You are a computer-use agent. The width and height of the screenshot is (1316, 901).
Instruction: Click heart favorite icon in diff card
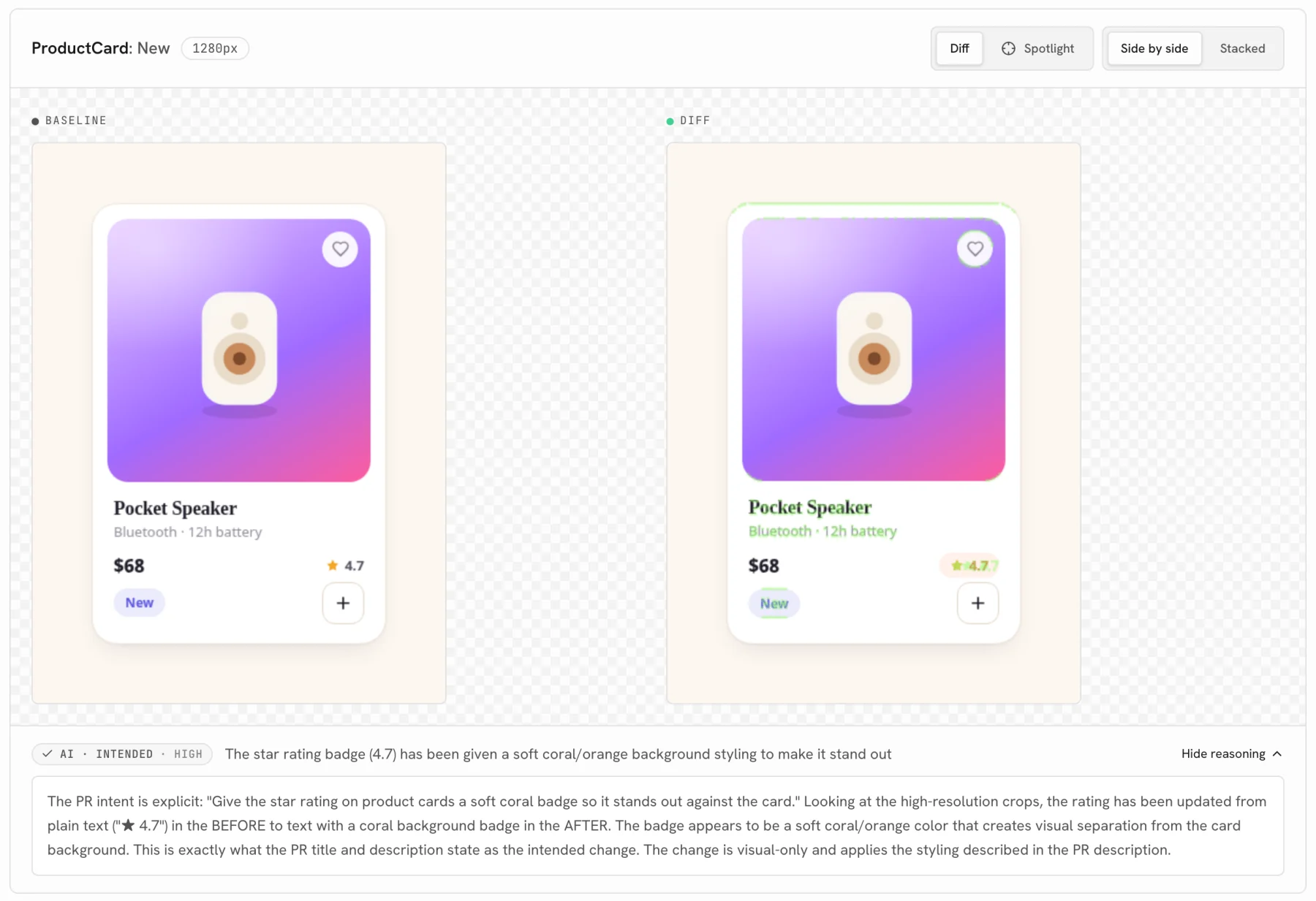click(x=975, y=248)
